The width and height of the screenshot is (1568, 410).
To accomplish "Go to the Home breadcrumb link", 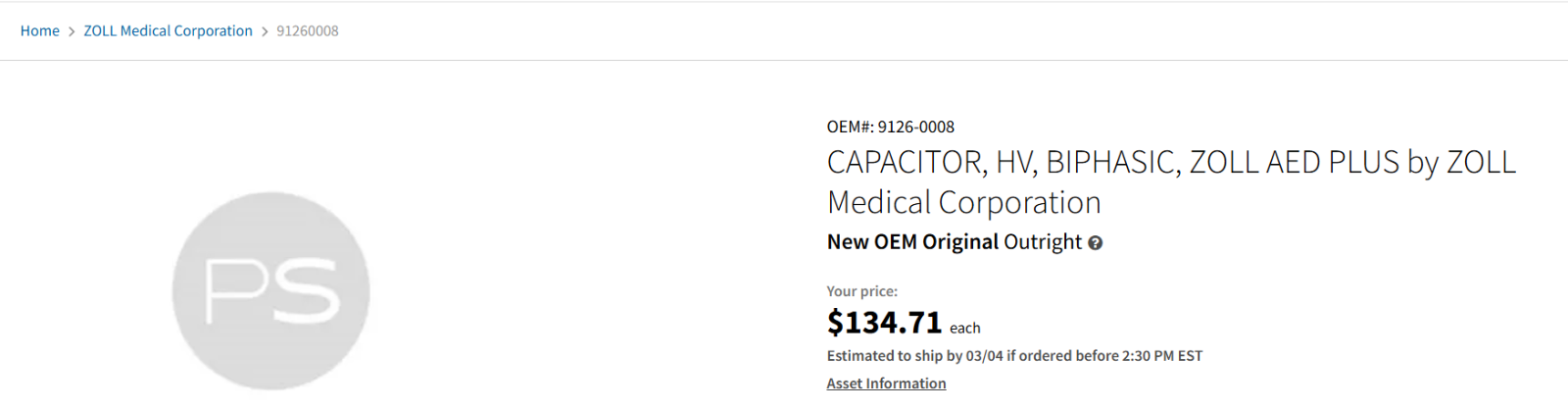I will (39, 31).
